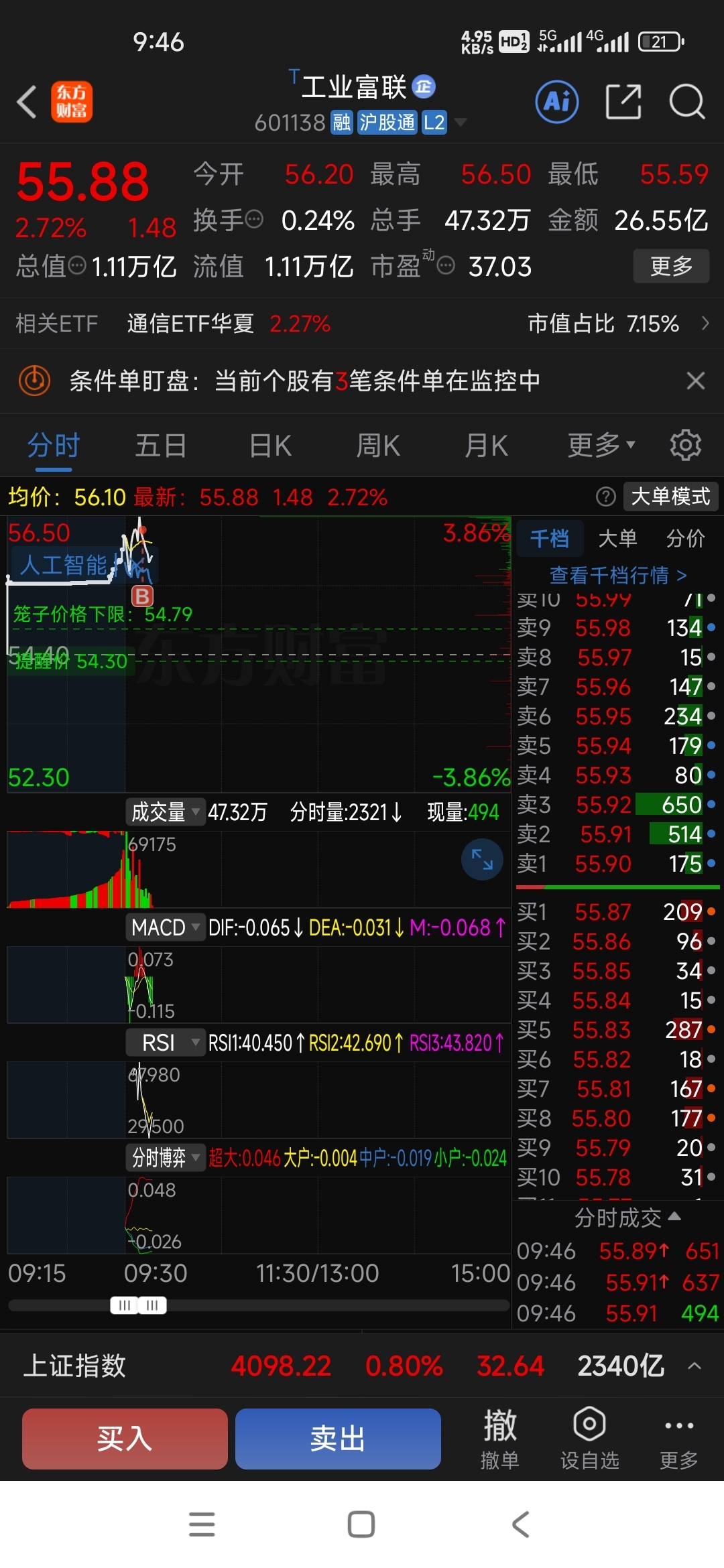This screenshot has width=724, height=1568.
Task: Open 查看千档行情 link
Action: (x=617, y=575)
